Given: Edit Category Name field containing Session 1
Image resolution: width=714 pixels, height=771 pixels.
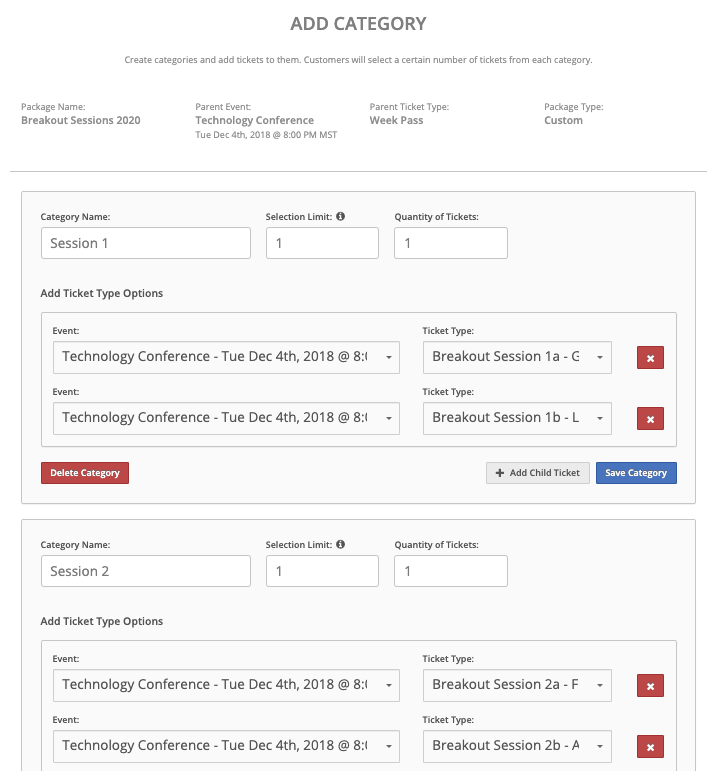Looking at the screenshot, I should coord(146,243).
